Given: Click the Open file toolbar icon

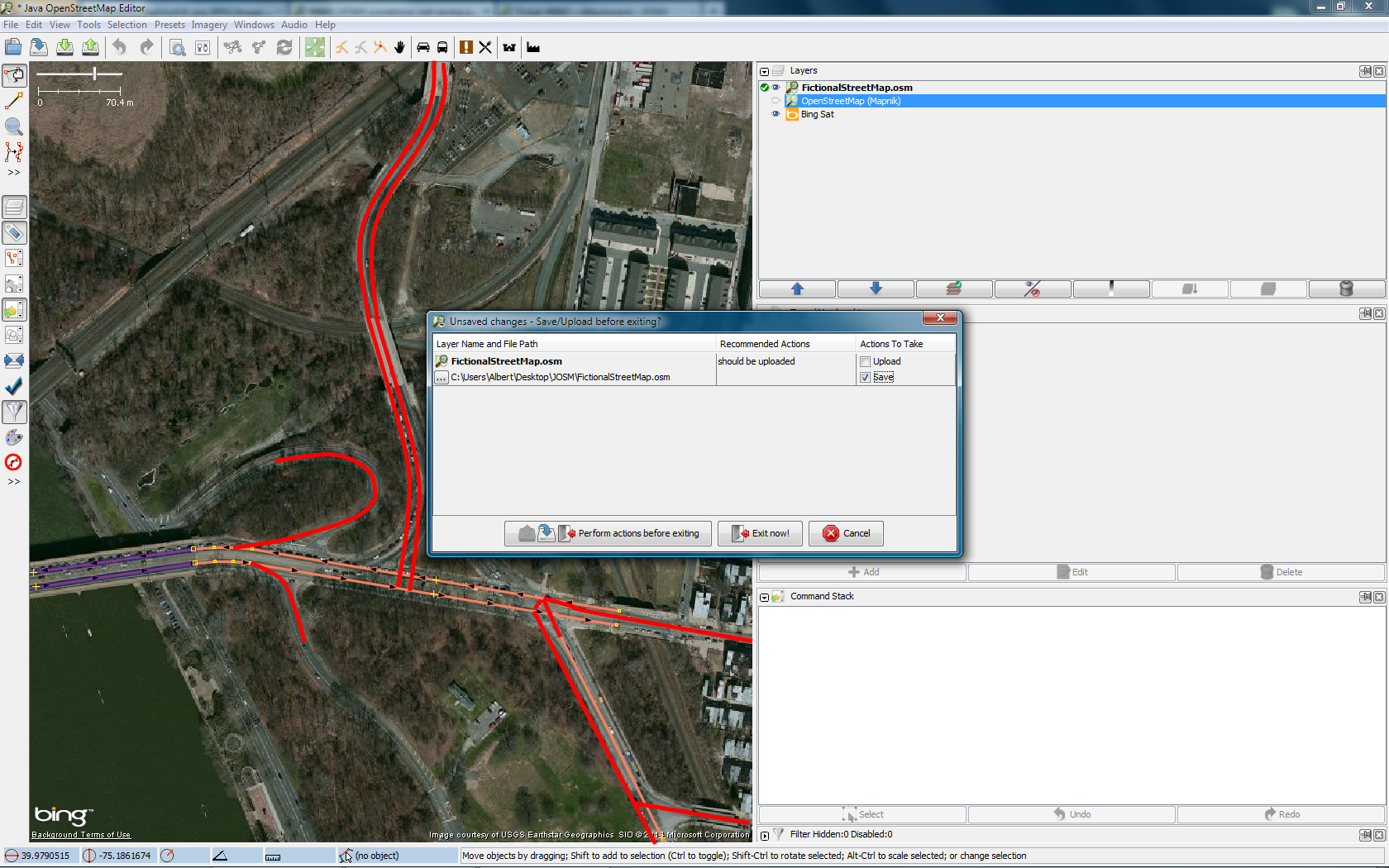Looking at the screenshot, I should click(x=13, y=47).
